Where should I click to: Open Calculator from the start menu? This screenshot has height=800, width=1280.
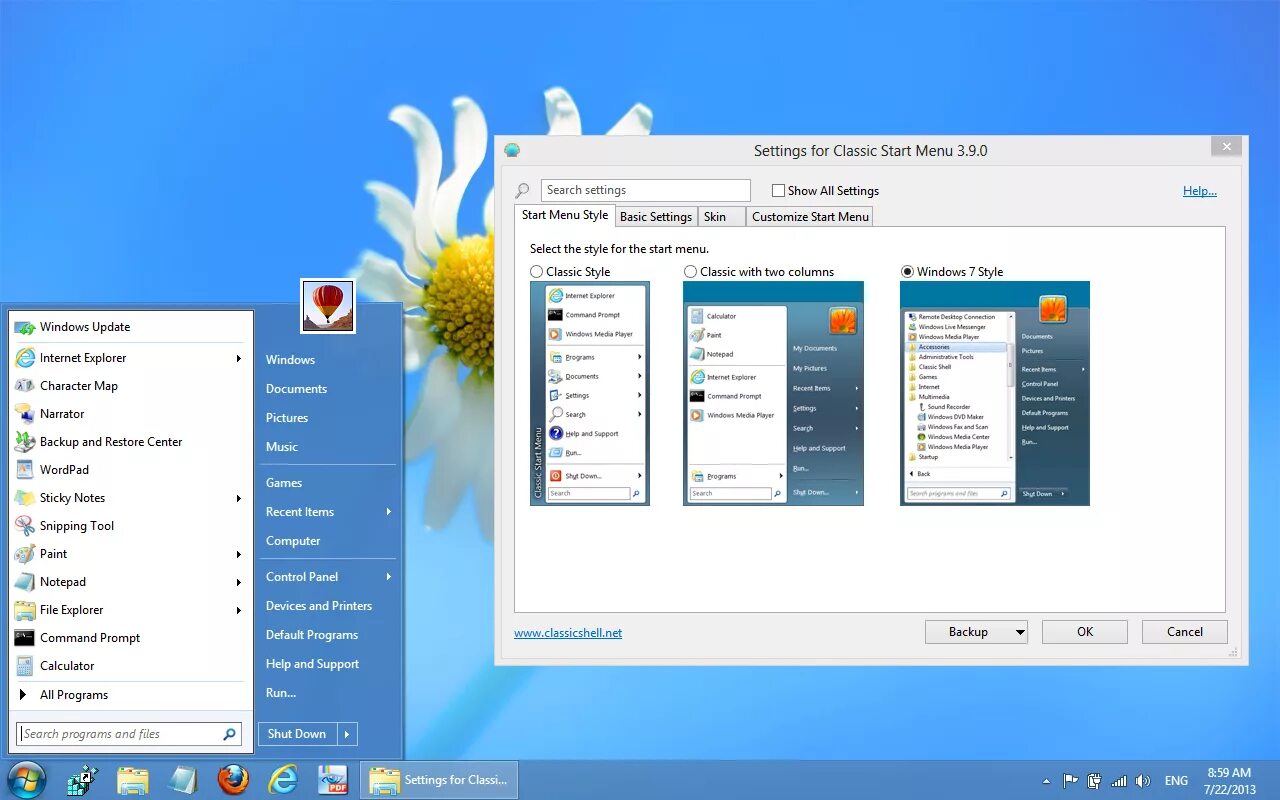pyautogui.click(x=67, y=665)
